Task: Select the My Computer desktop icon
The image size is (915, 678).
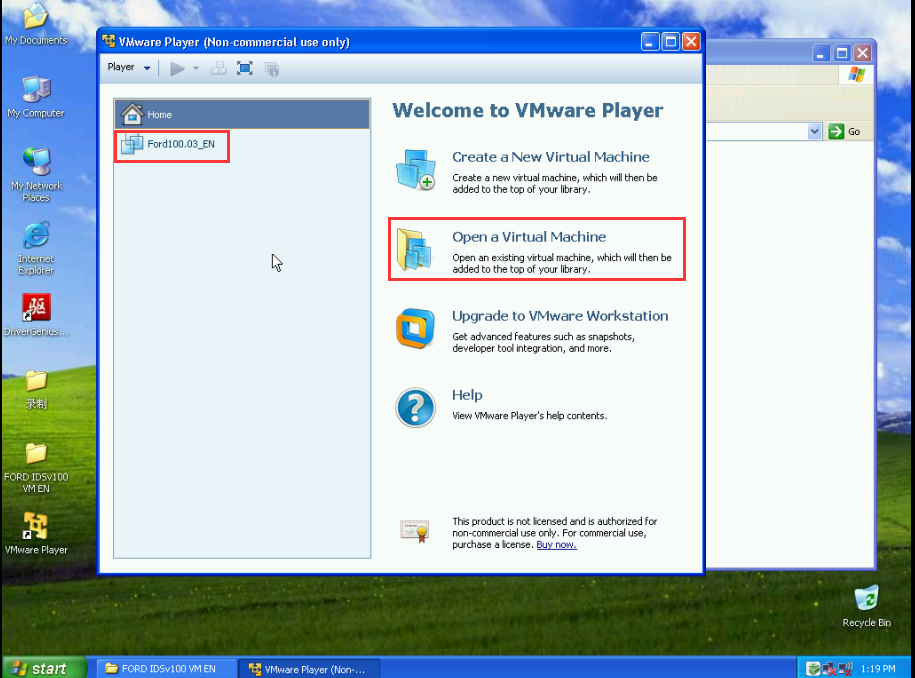Action: (36, 97)
